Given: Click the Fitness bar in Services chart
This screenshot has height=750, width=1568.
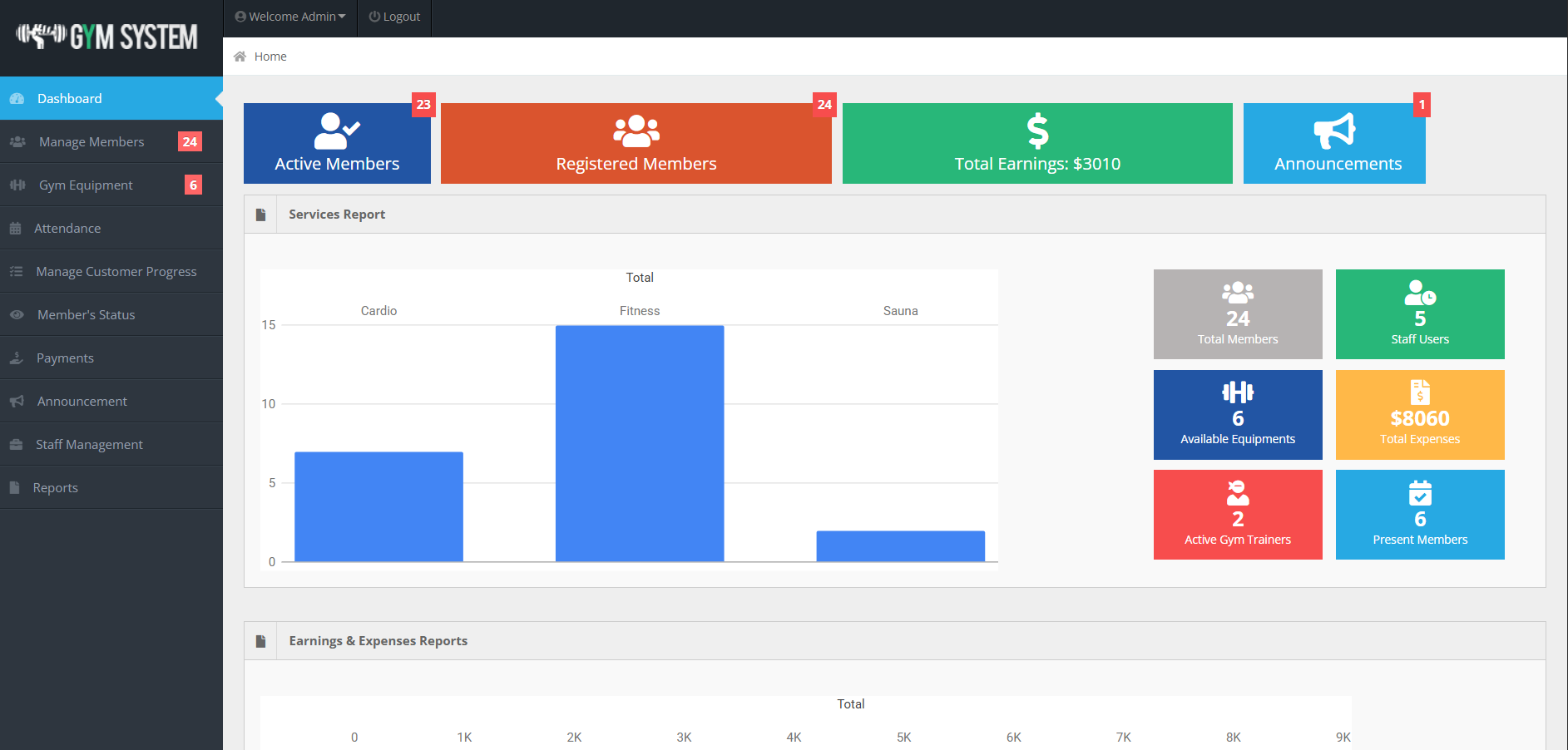Looking at the screenshot, I should point(640,443).
